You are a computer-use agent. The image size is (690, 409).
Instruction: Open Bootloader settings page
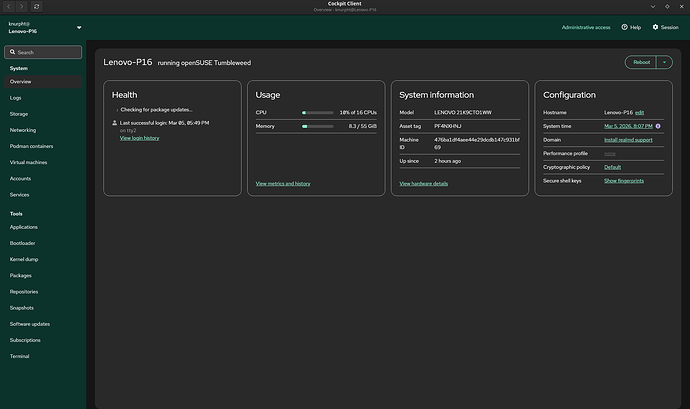(43, 243)
